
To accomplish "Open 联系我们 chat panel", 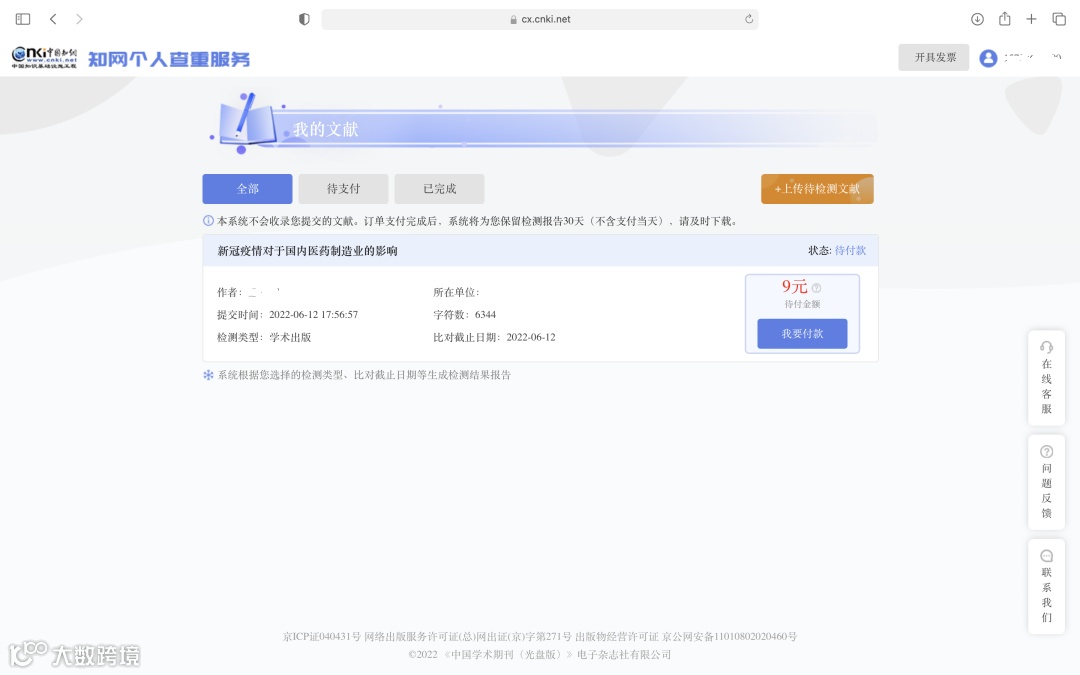I will (1046, 587).
